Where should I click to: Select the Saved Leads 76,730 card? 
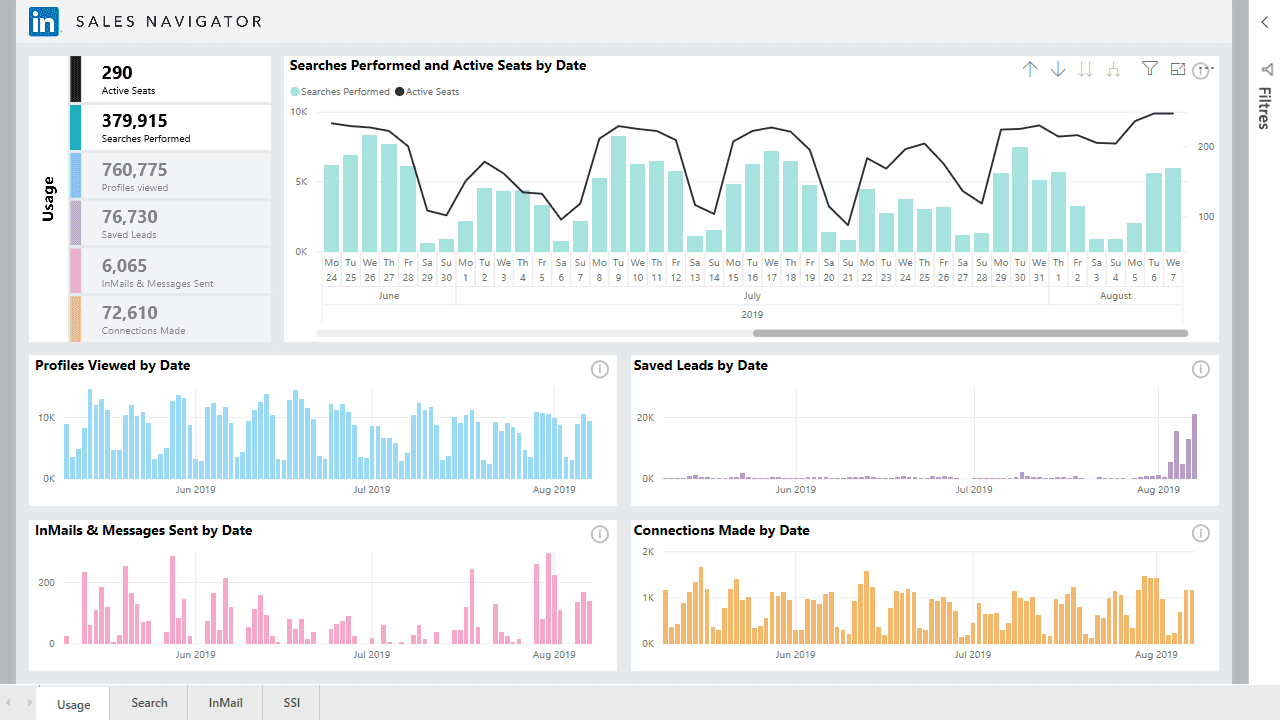point(170,223)
